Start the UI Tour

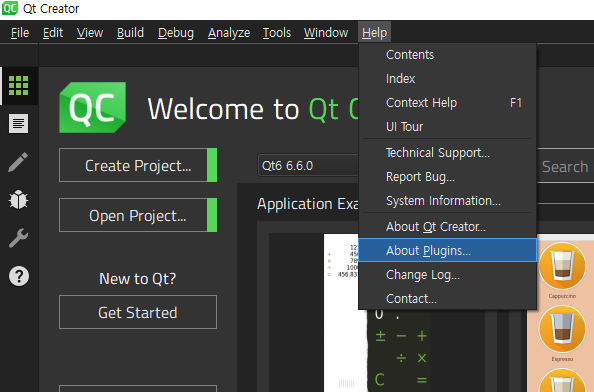click(x=447, y=127)
